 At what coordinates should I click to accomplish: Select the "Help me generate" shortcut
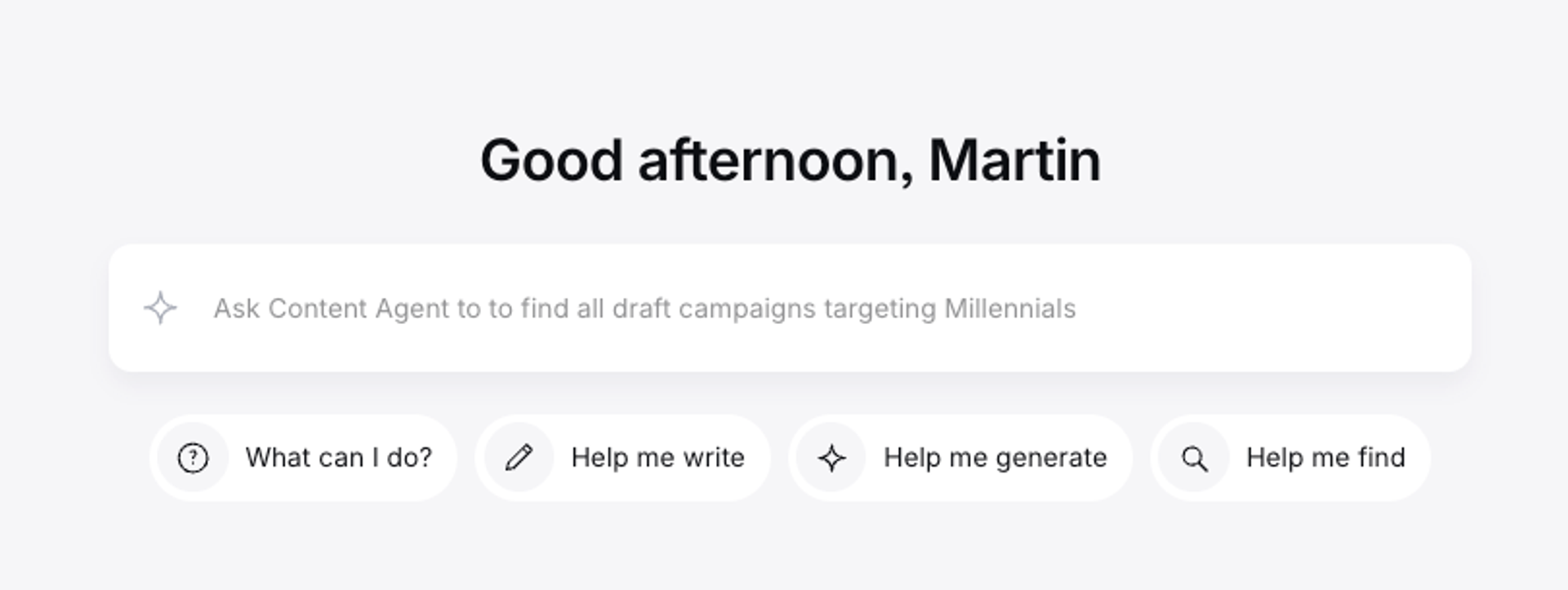960,458
